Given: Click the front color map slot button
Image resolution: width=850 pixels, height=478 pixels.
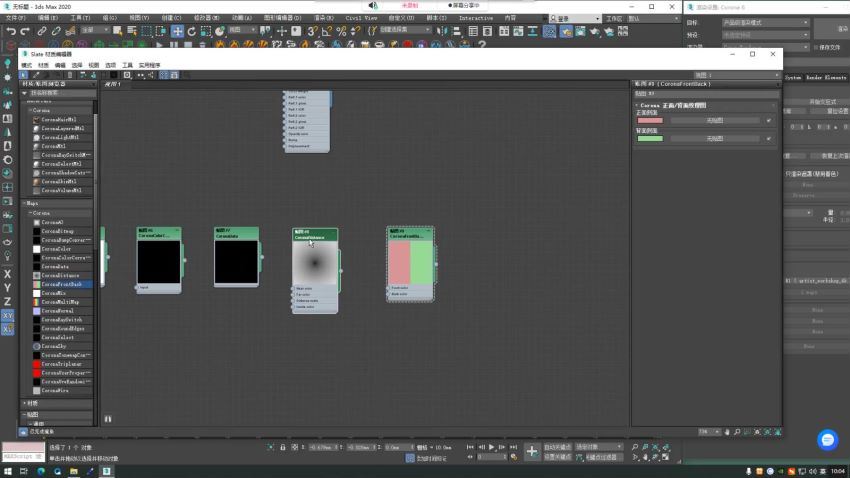Looking at the screenshot, I should (714, 120).
